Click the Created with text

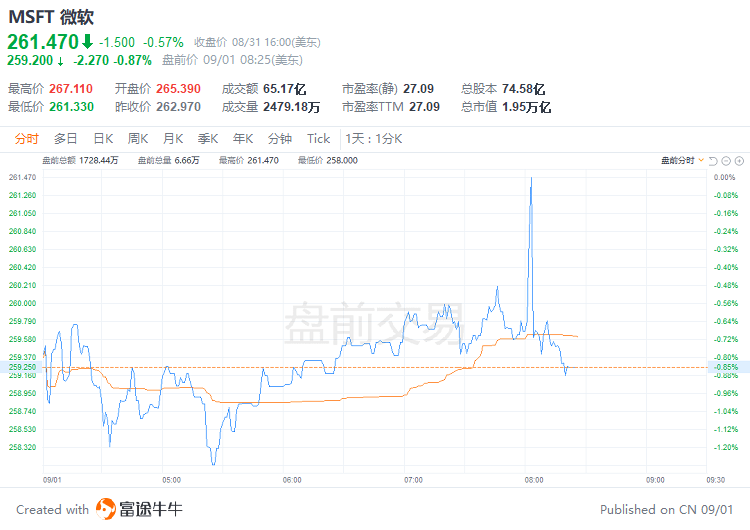[53, 509]
